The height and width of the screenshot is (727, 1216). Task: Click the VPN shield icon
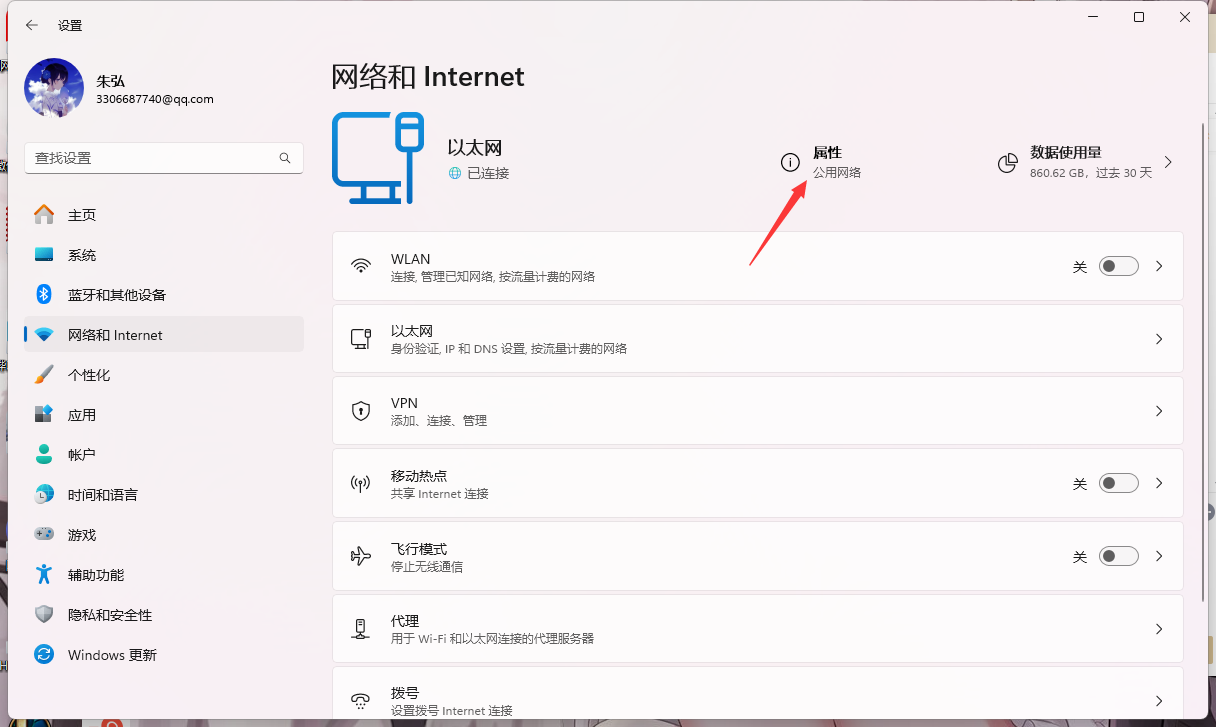(x=361, y=411)
